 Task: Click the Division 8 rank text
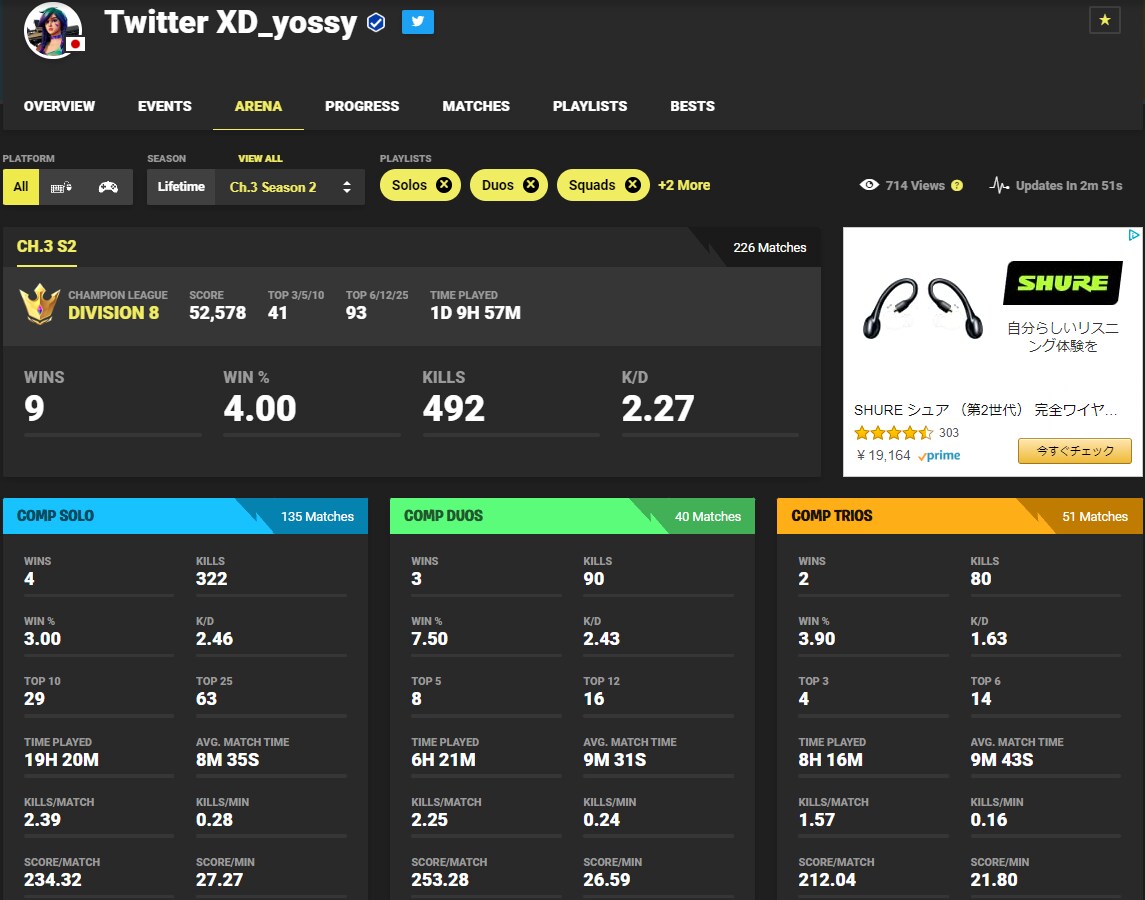[113, 313]
